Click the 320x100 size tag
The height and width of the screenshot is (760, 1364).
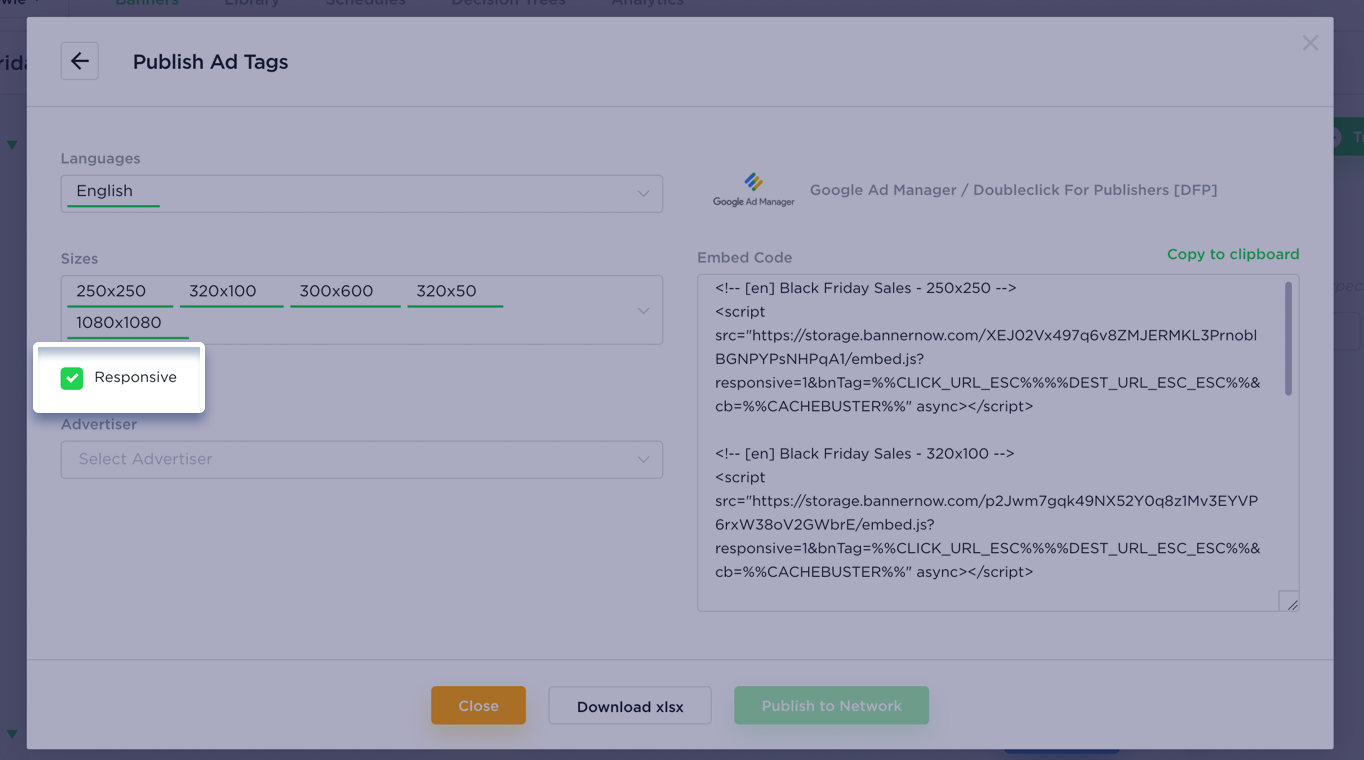coord(231,292)
